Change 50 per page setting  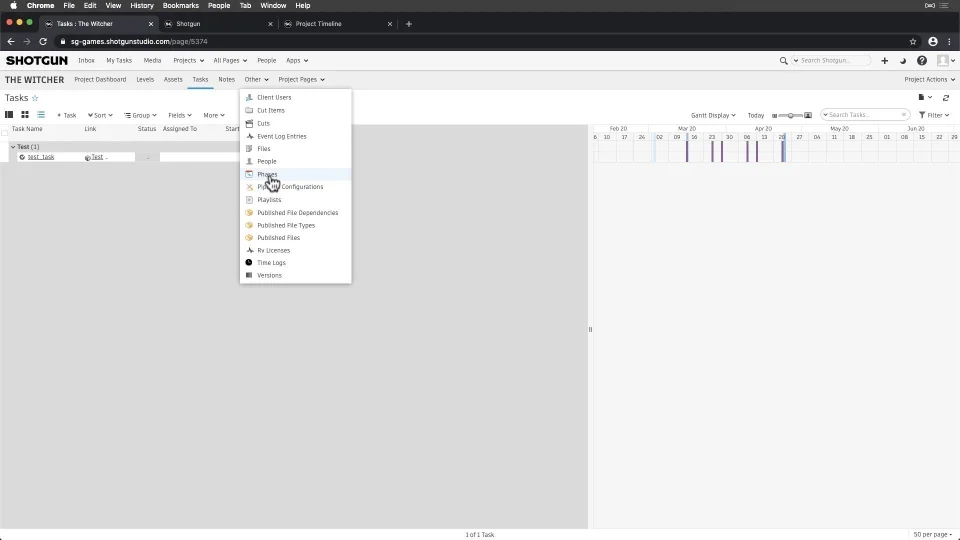[x=933, y=534]
